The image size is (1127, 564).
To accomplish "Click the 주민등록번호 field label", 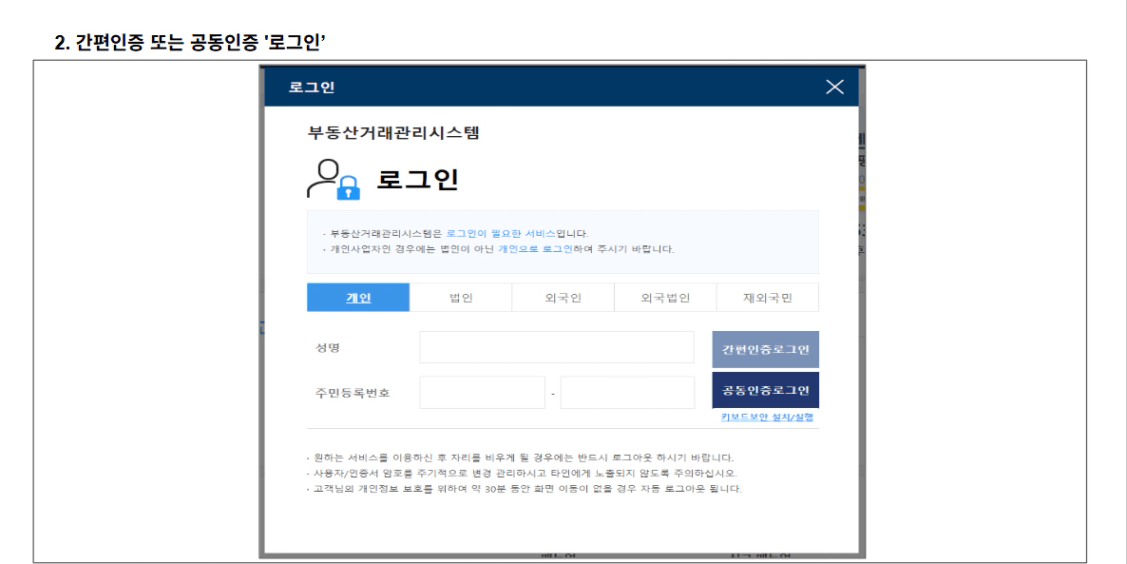I will tap(348, 392).
